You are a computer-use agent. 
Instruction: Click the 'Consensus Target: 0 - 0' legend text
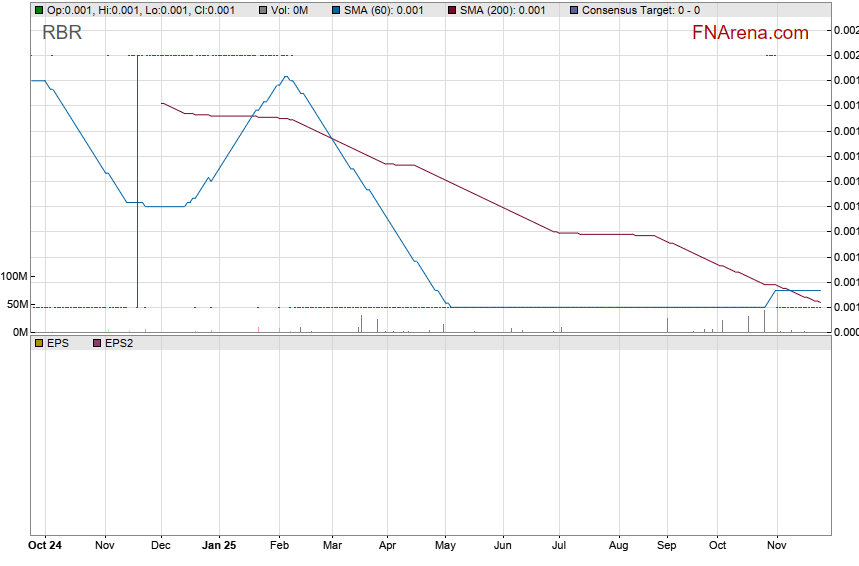[x=640, y=10]
